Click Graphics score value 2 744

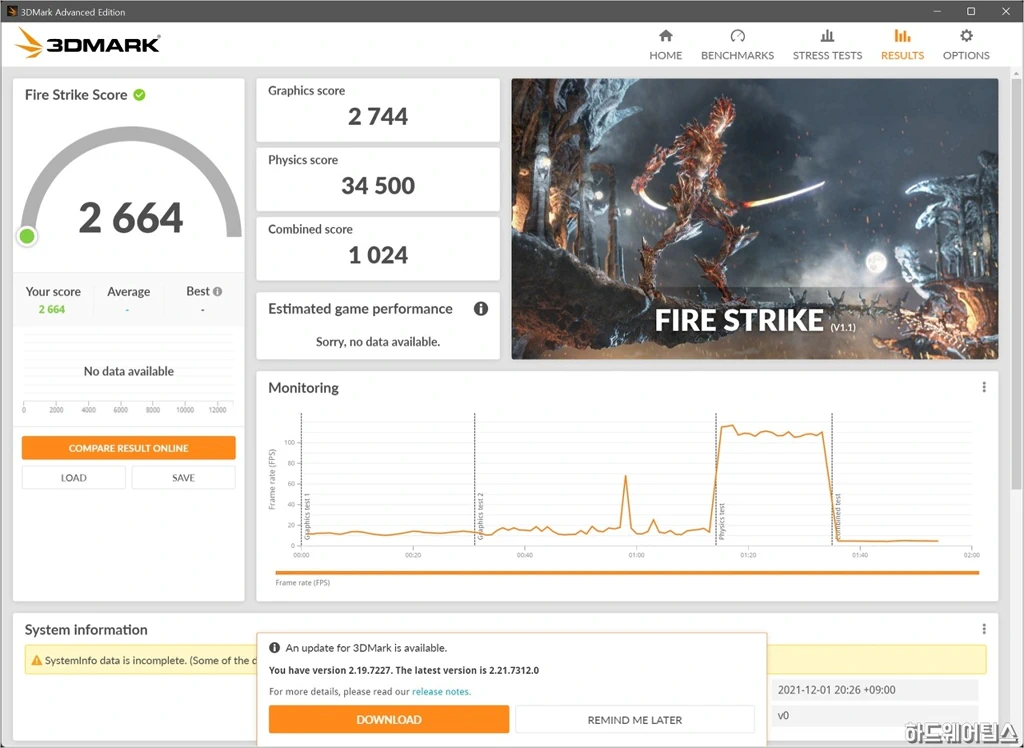click(377, 116)
